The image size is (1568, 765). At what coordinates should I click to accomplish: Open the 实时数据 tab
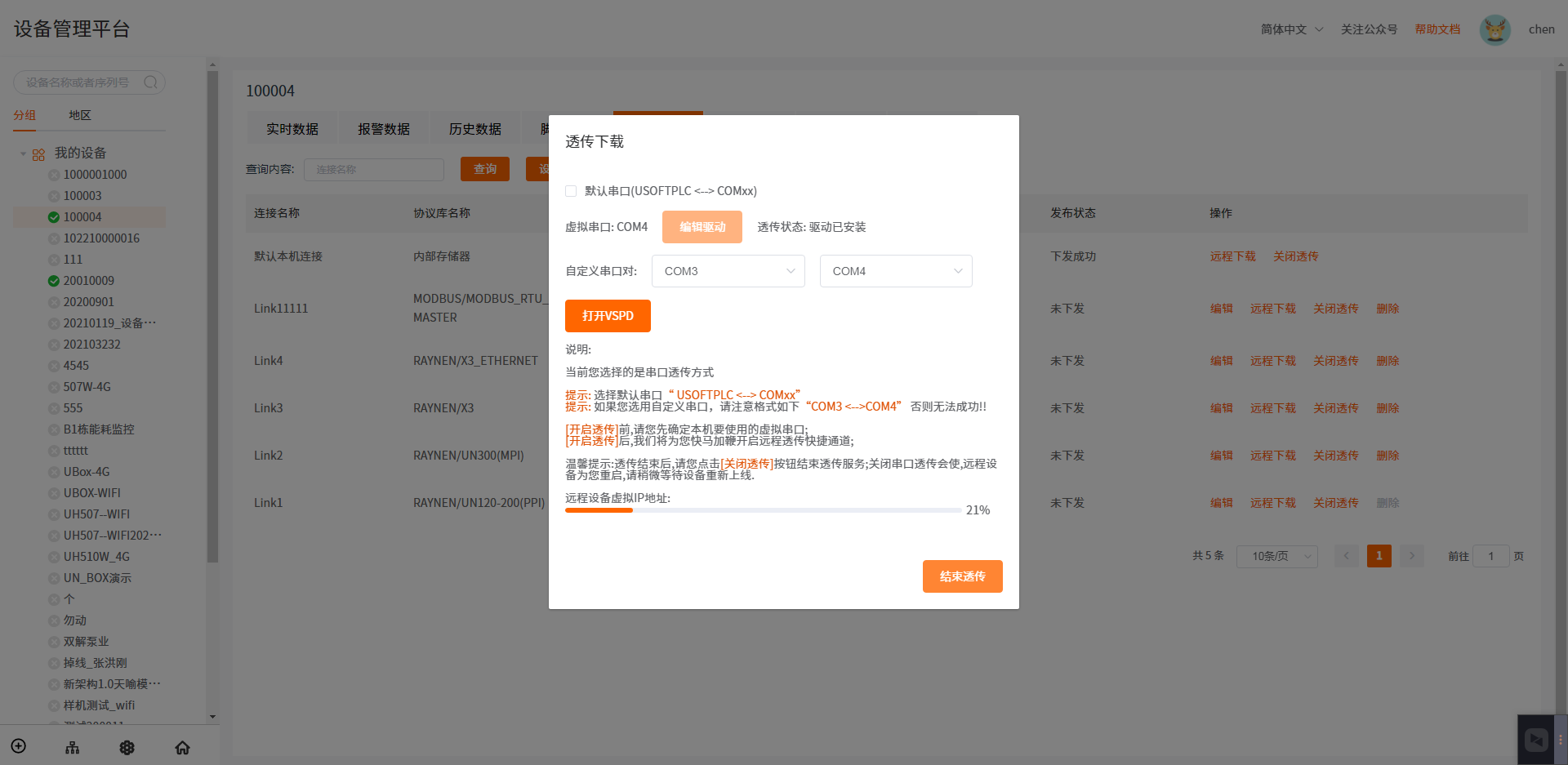(292, 129)
